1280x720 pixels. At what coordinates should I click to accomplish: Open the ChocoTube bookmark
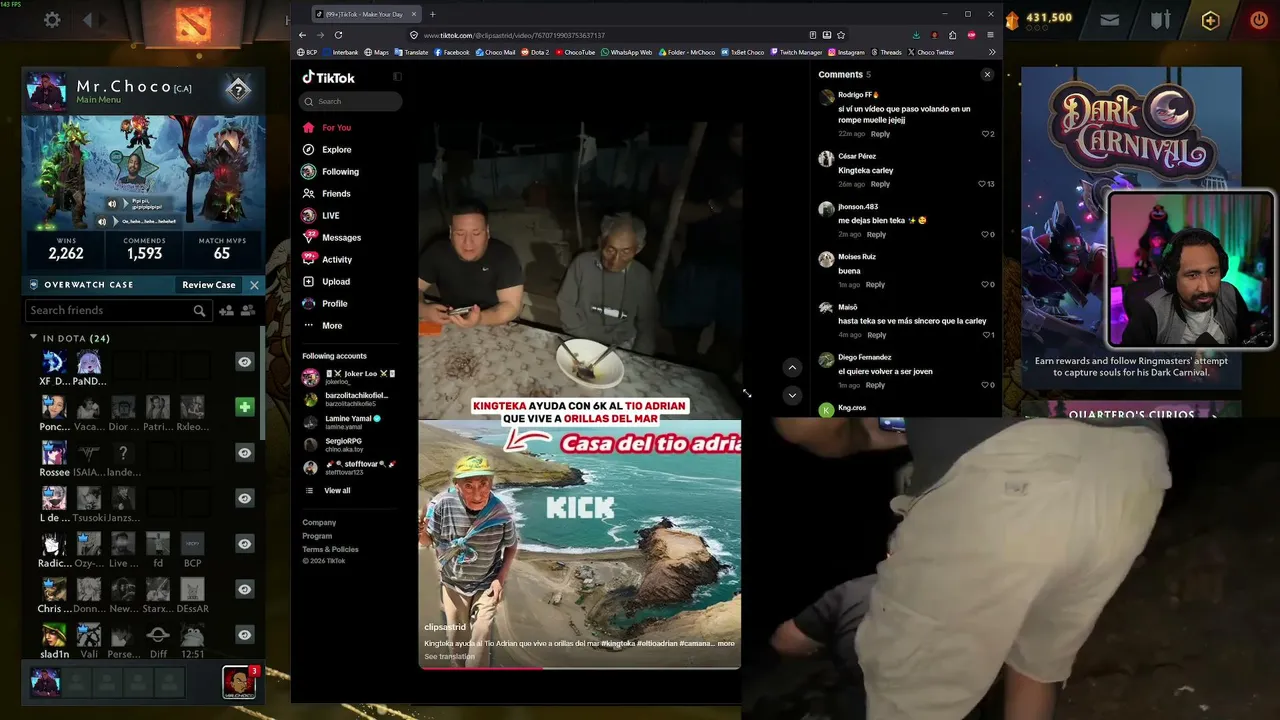[x=575, y=52]
